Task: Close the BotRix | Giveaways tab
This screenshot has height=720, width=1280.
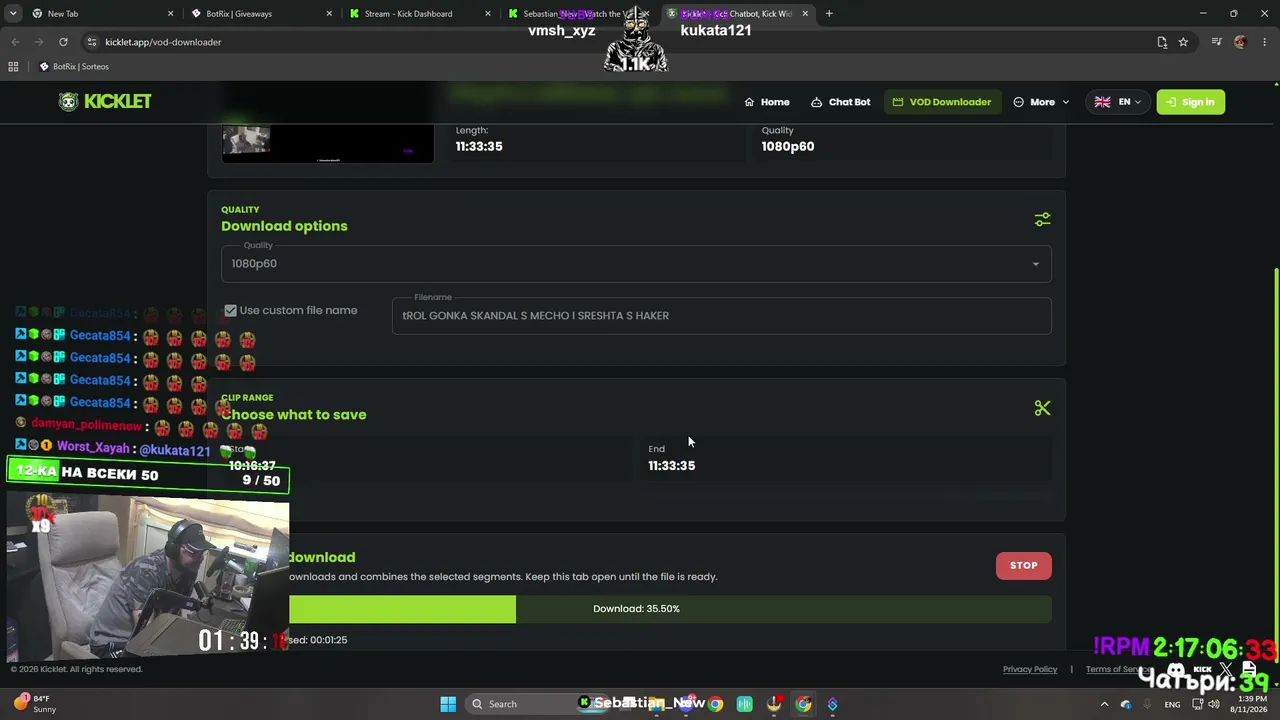Action: [329, 14]
